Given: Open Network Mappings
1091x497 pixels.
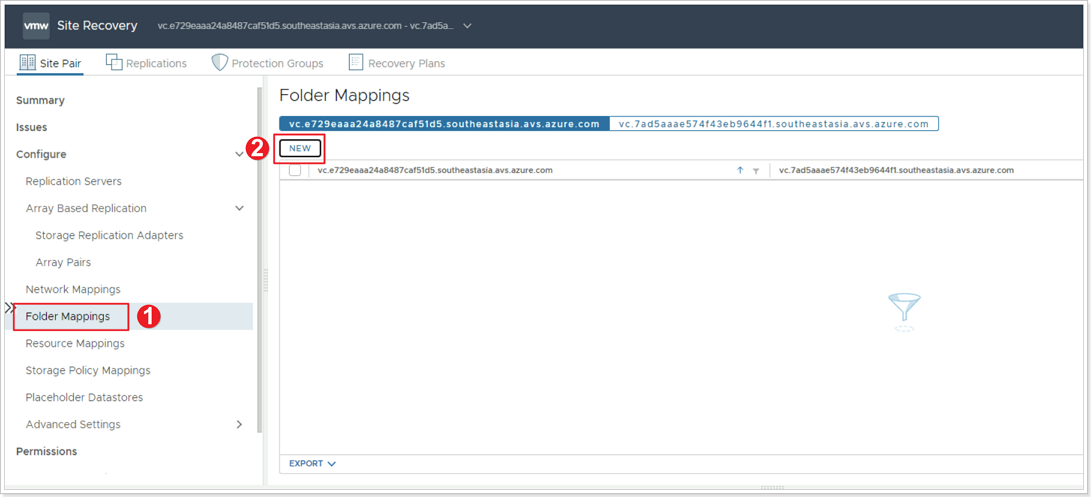Looking at the screenshot, I should point(73,289).
